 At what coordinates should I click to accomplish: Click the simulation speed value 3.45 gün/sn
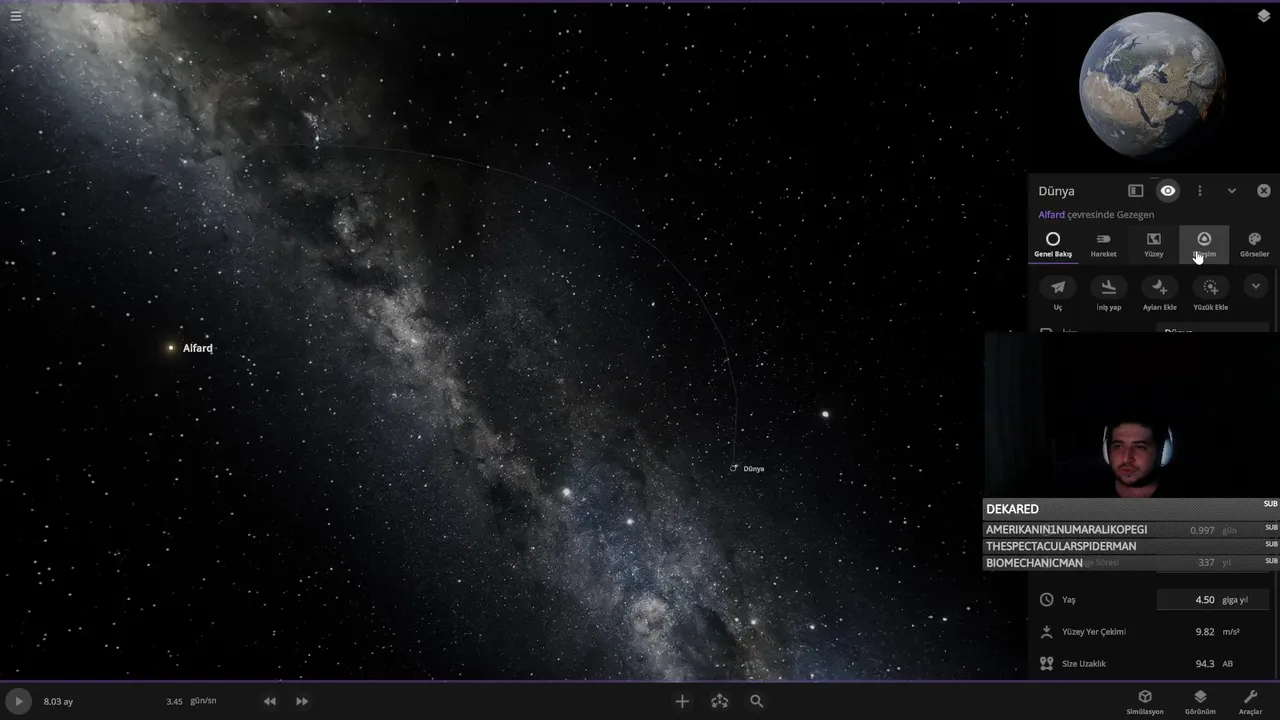191,701
